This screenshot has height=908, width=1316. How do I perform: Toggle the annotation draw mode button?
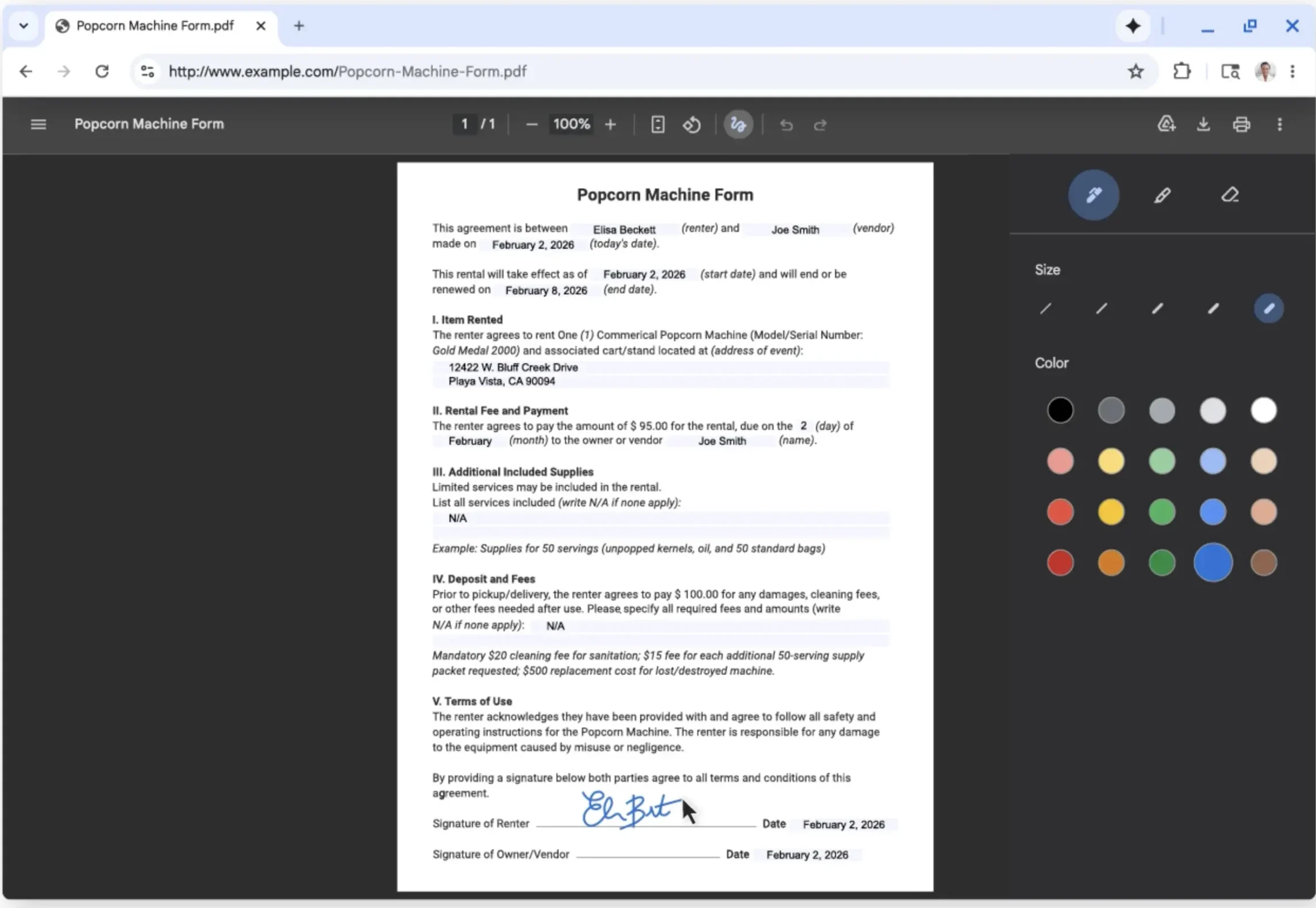coord(738,124)
